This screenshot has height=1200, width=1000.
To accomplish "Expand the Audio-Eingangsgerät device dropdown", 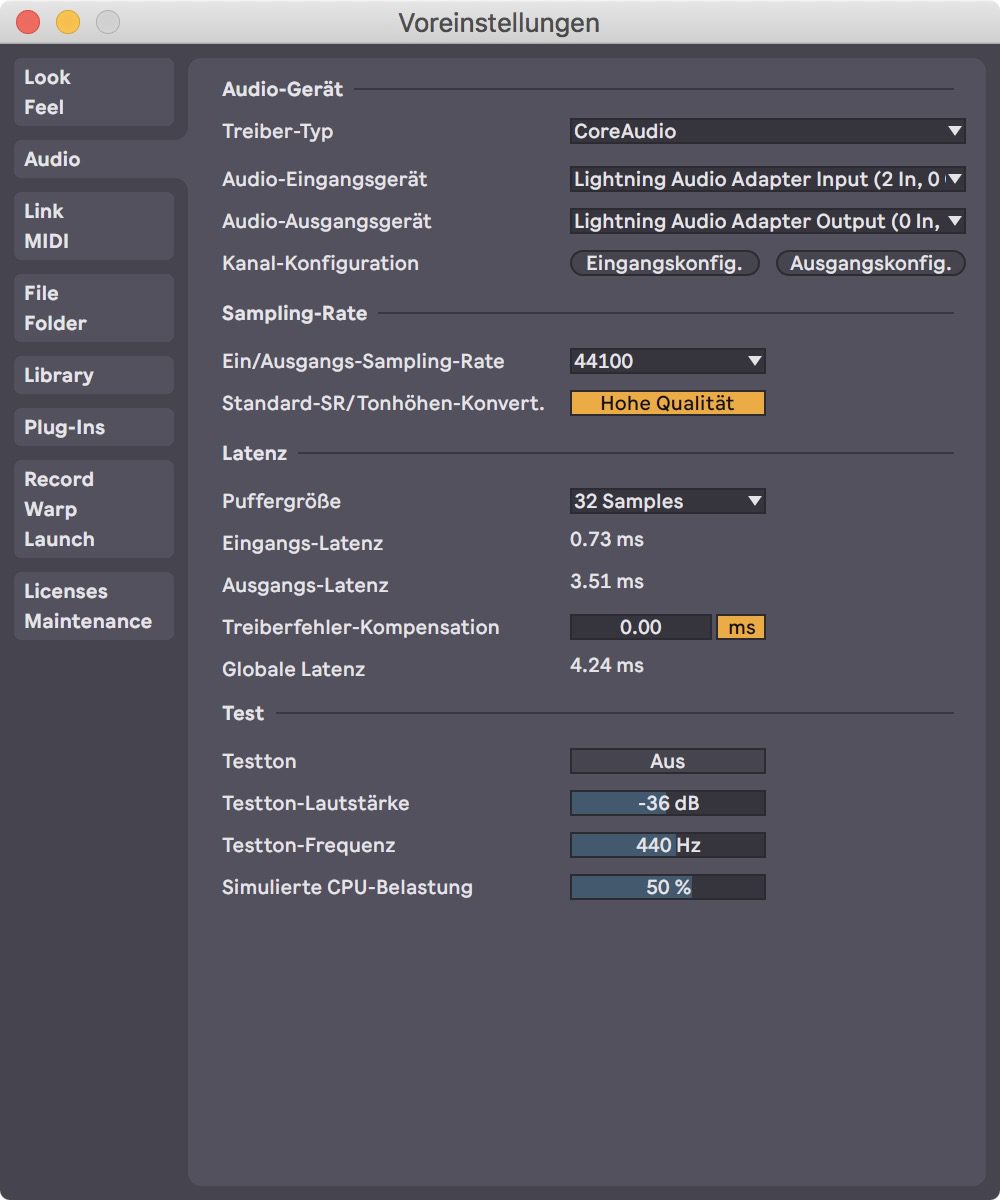I will point(767,179).
